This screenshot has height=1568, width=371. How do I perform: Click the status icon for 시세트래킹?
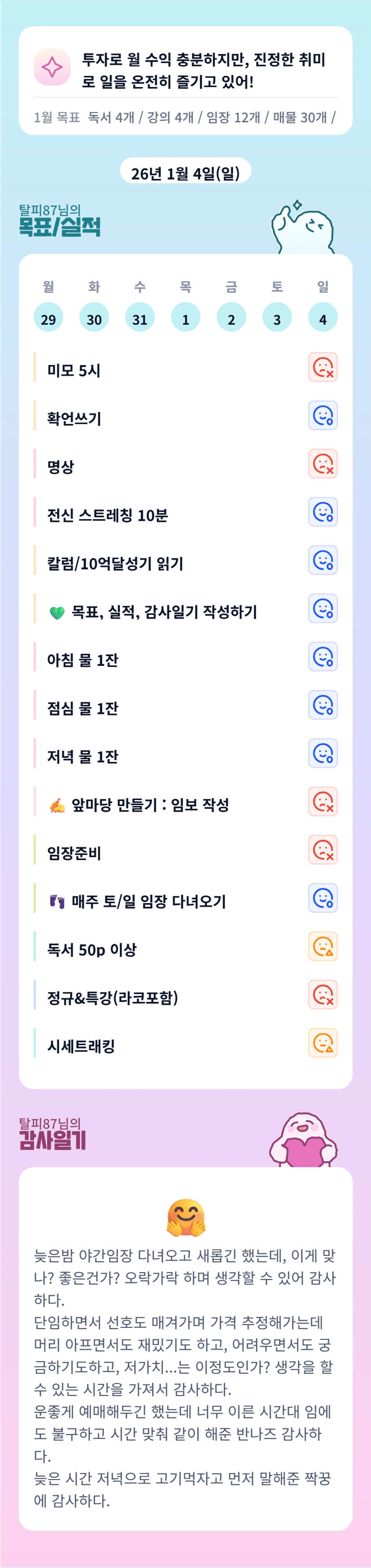(x=323, y=1043)
